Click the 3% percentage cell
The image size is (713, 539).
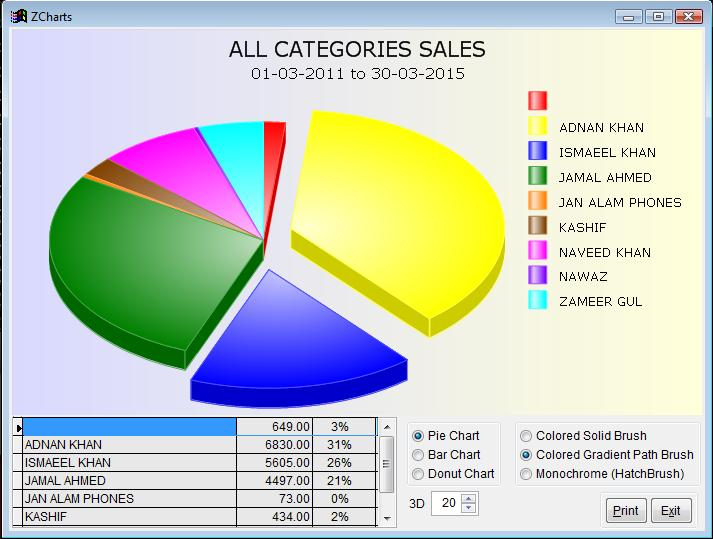click(x=345, y=427)
